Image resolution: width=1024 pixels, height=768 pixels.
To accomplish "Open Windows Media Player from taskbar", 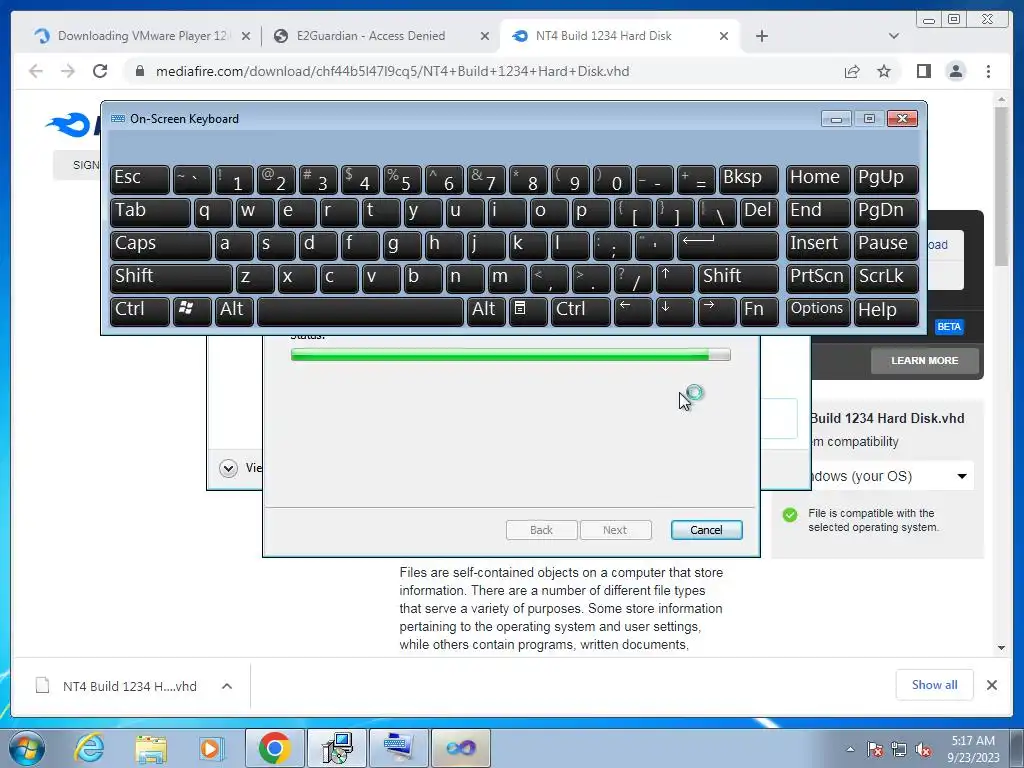I will coord(210,748).
